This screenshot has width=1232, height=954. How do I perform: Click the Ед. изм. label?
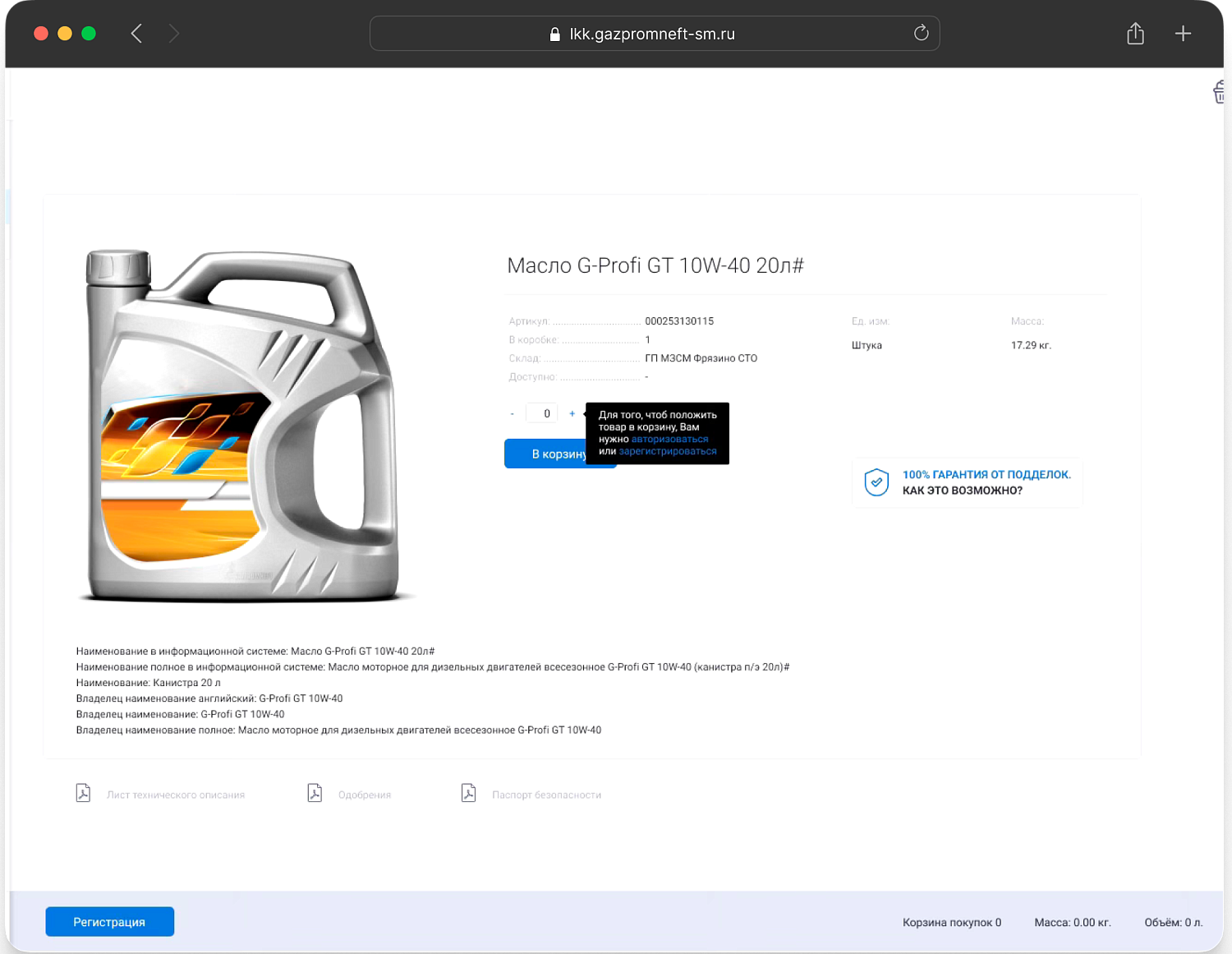point(871,321)
